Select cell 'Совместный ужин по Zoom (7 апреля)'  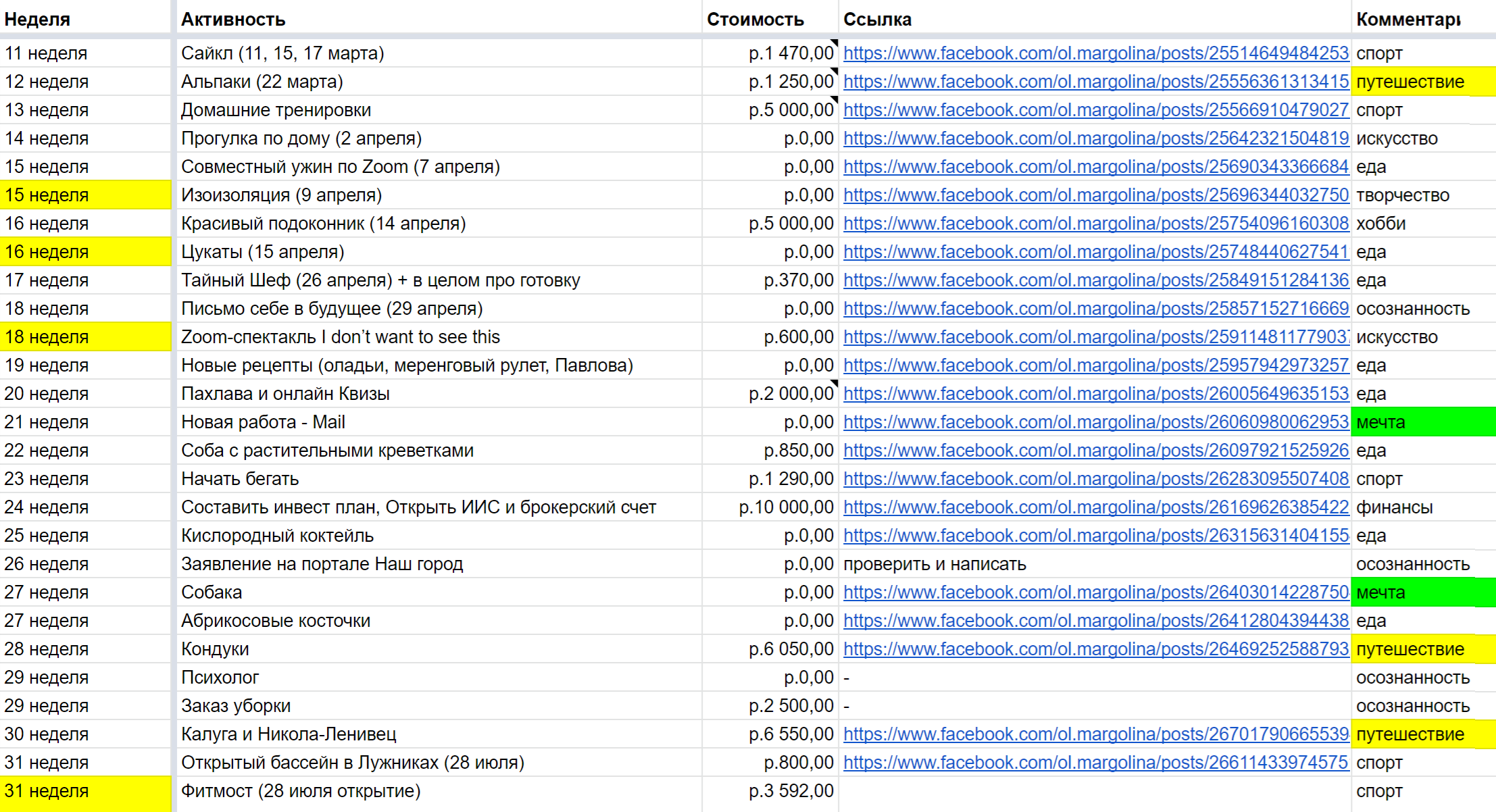click(438, 166)
